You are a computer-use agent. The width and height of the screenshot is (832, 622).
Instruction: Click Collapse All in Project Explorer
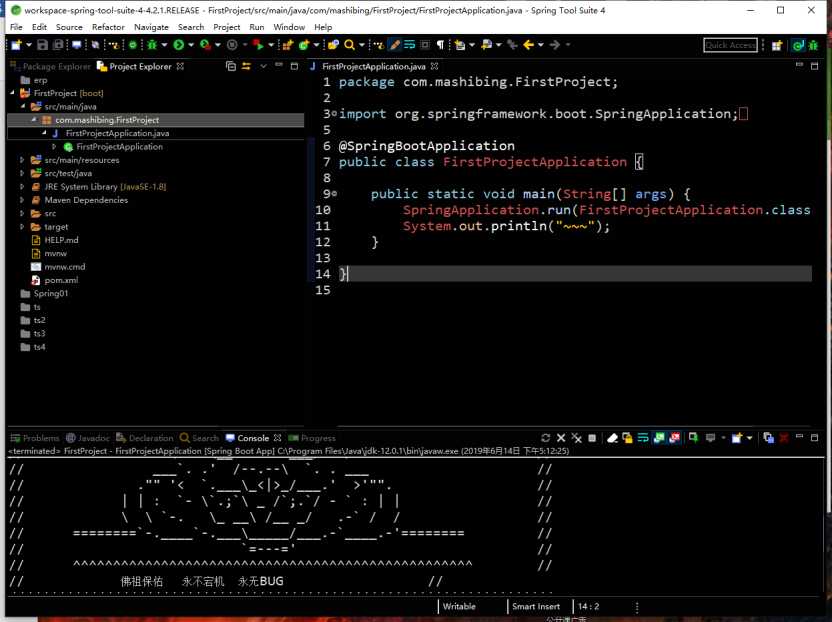point(231,66)
